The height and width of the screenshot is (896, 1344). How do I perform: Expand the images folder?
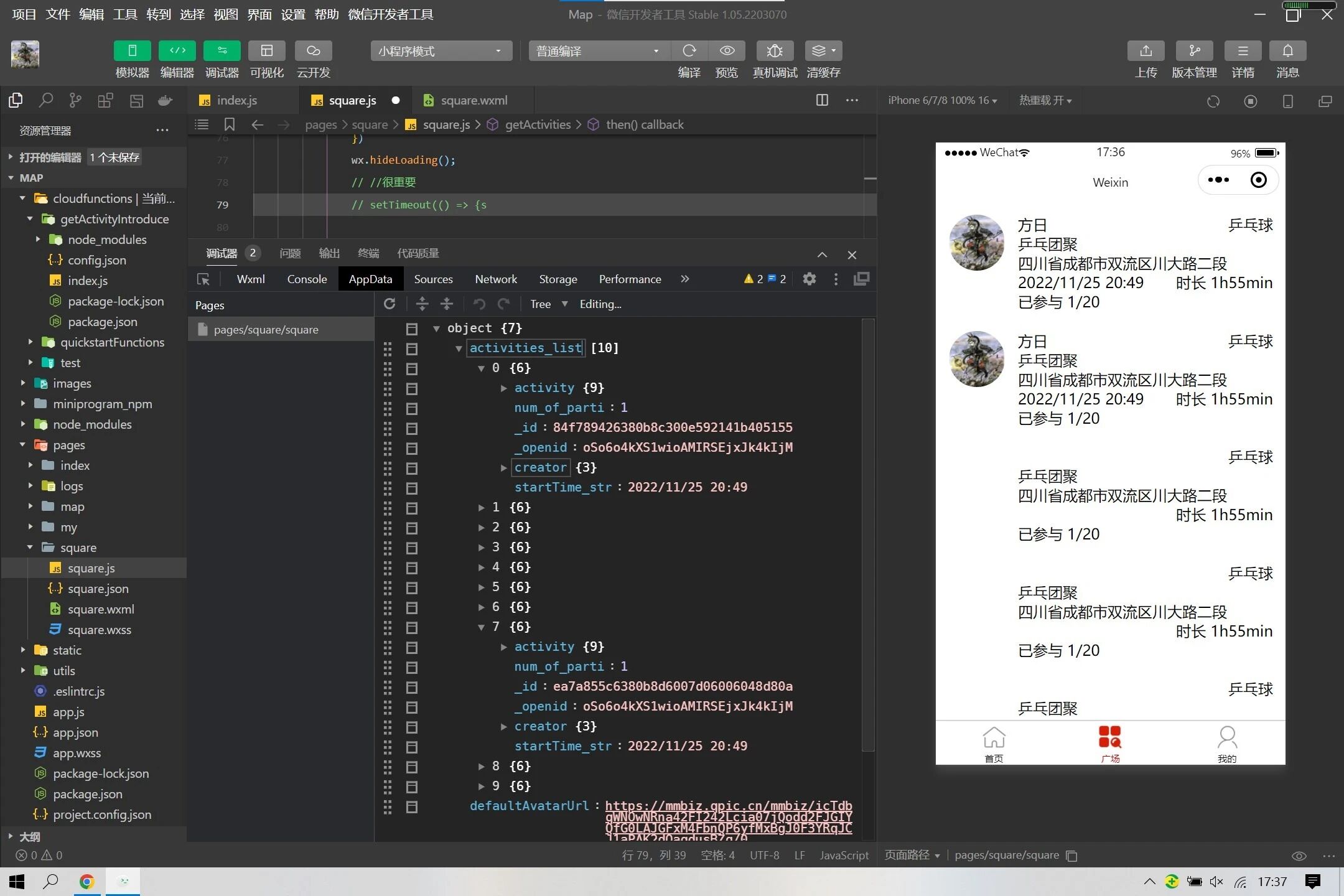tap(72, 383)
